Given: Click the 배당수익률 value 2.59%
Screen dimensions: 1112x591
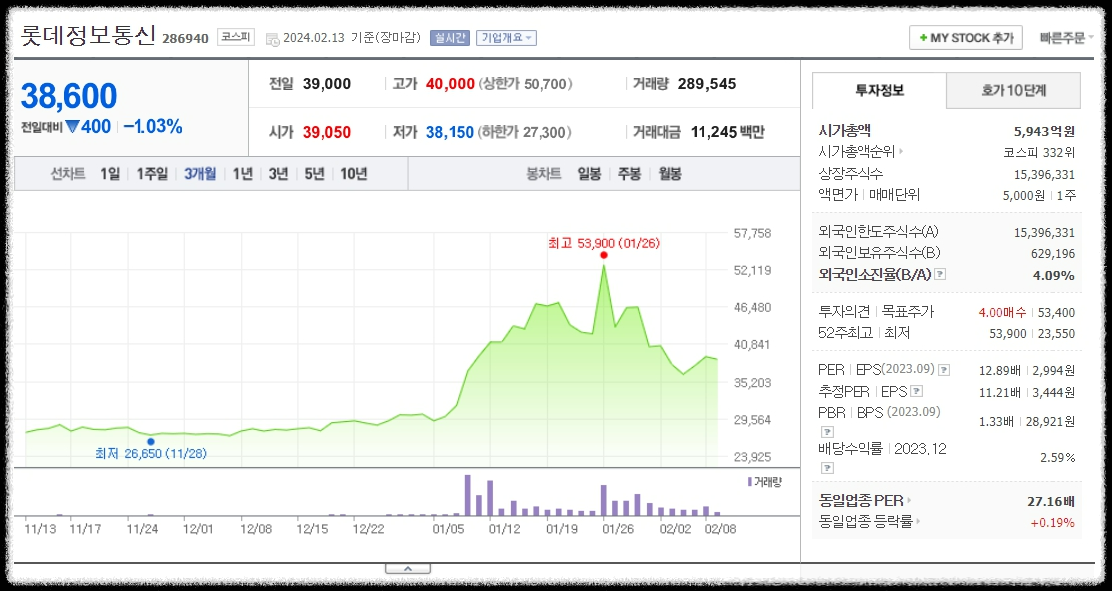Looking at the screenshot, I should point(1057,458).
